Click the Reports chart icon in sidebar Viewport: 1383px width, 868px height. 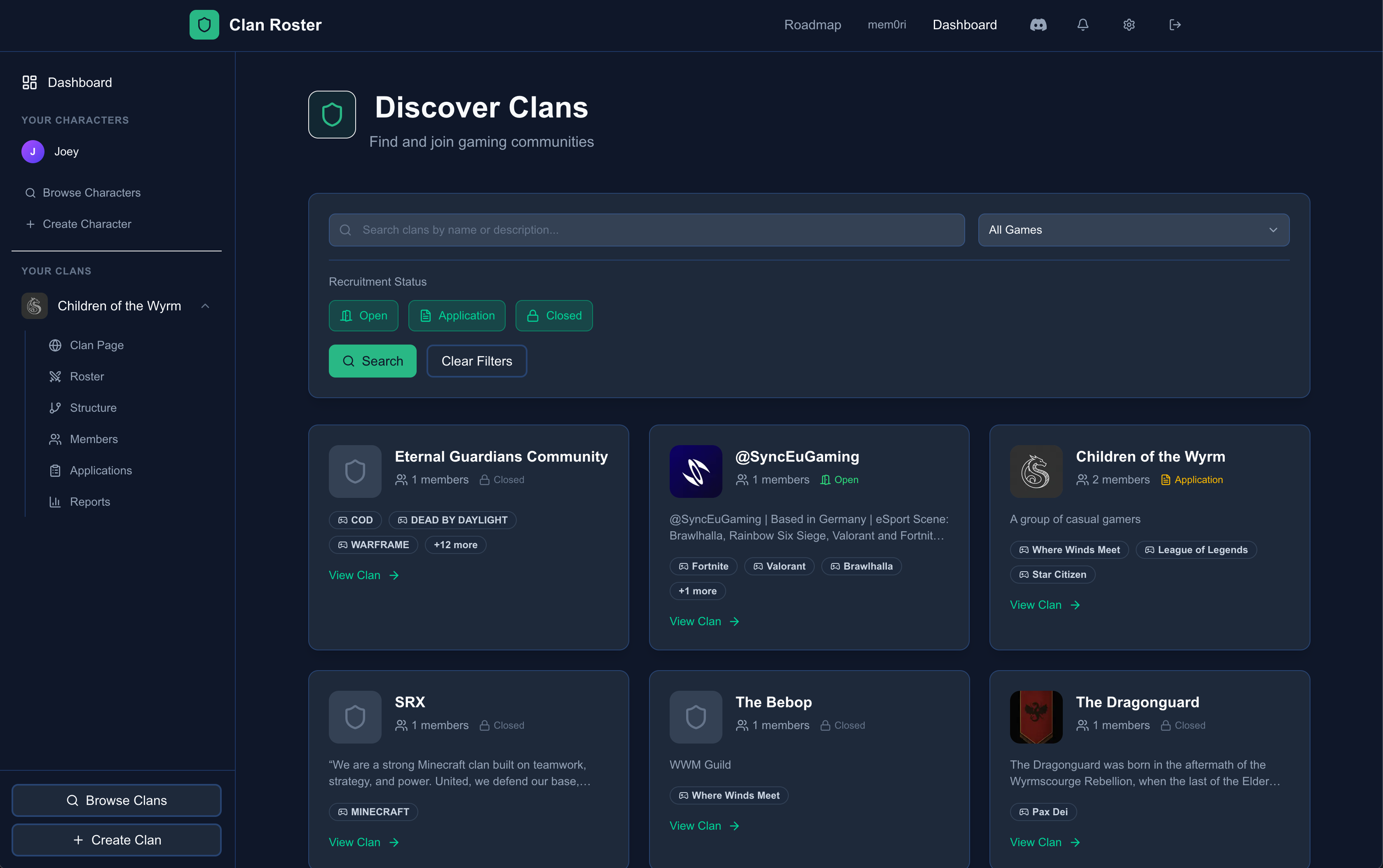[x=54, y=502]
